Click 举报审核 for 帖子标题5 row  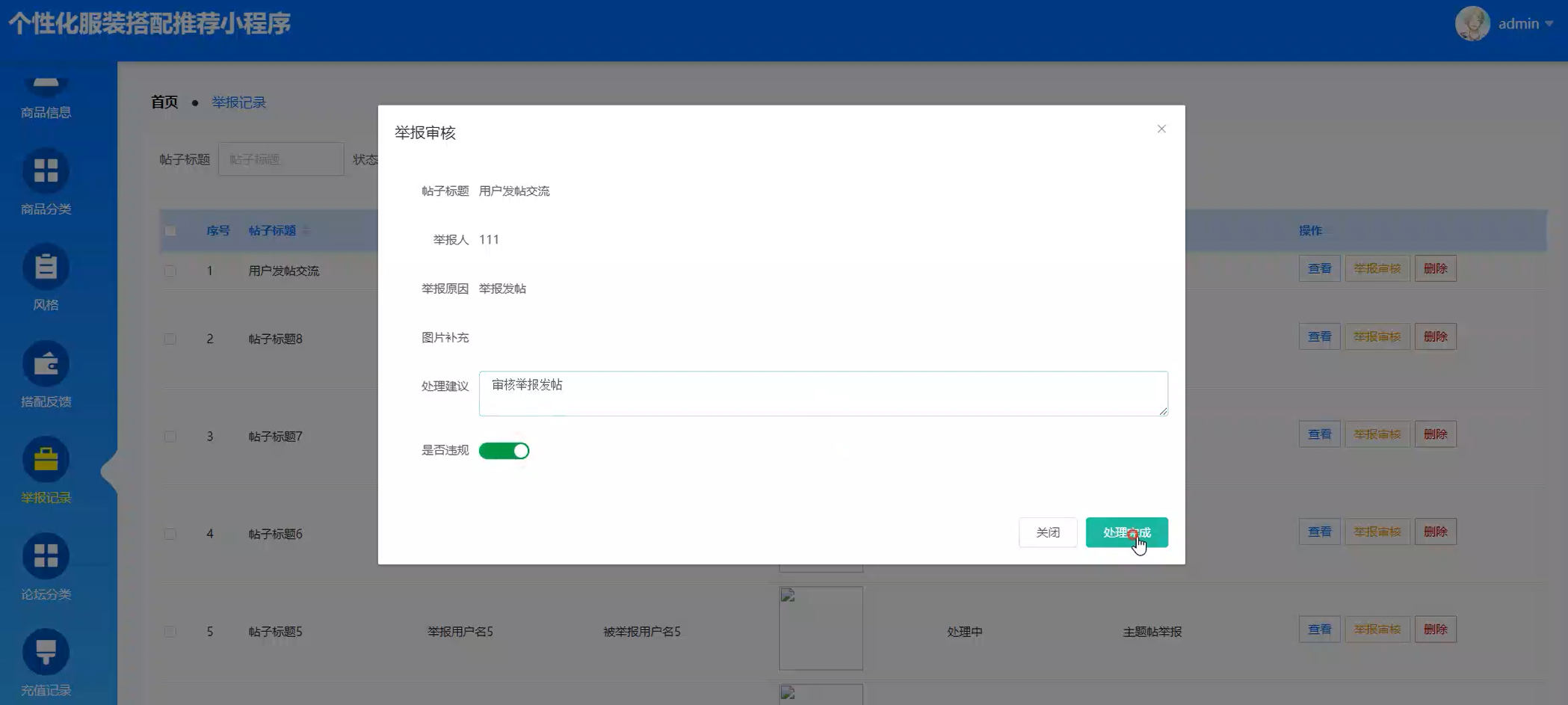[x=1377, y=629]
